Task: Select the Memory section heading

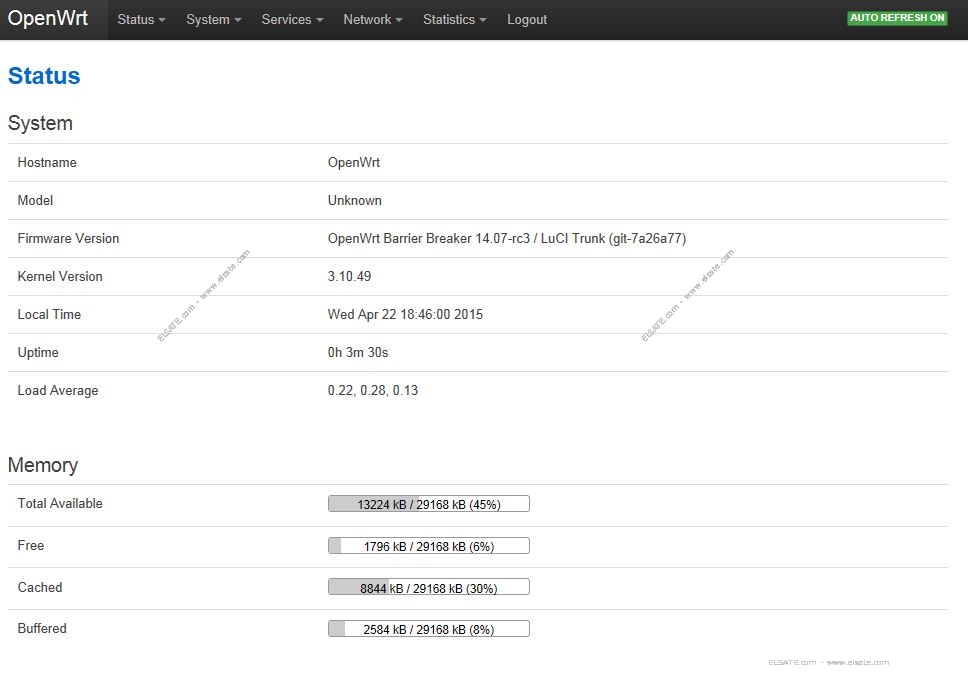Action: point(43,465)
